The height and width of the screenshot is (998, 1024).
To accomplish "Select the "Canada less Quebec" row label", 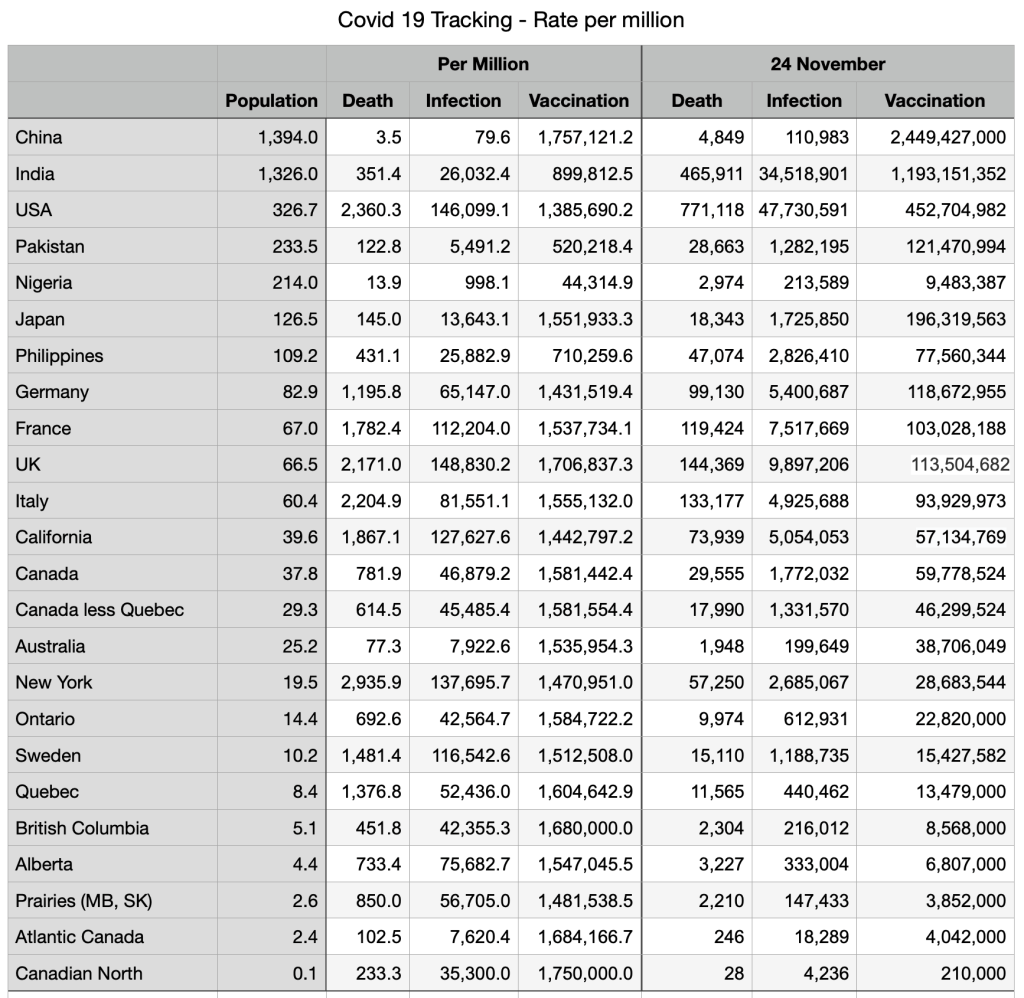I will point(99,610).
